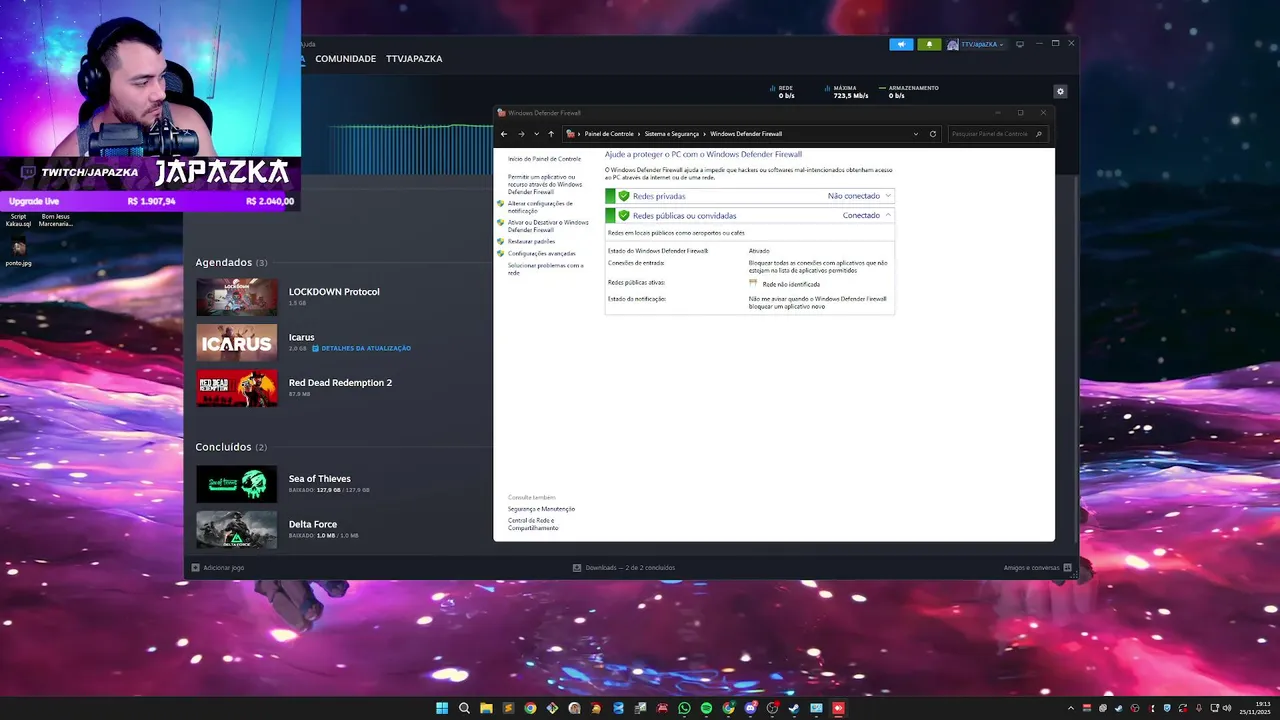The width and height of the screenshot is (1280, 720).
Task: Open Steam notifications bell icon
Action: point(929,44)
